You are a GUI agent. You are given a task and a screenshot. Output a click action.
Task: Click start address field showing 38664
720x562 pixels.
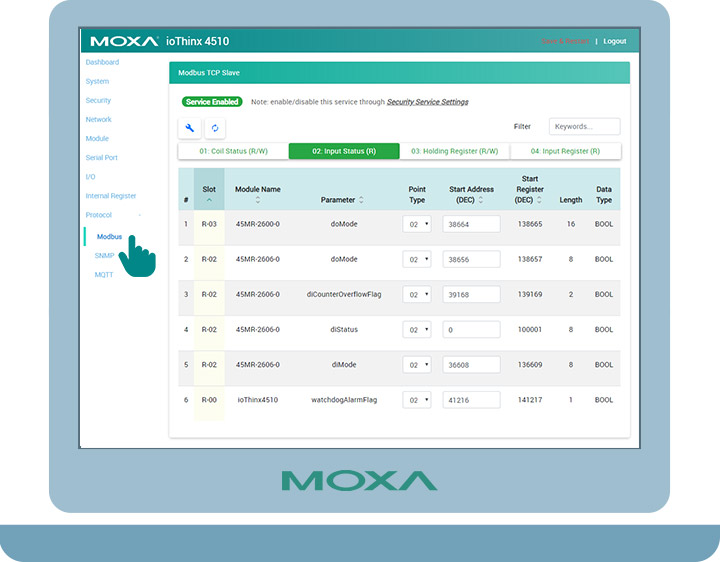[x=472, y=224]
